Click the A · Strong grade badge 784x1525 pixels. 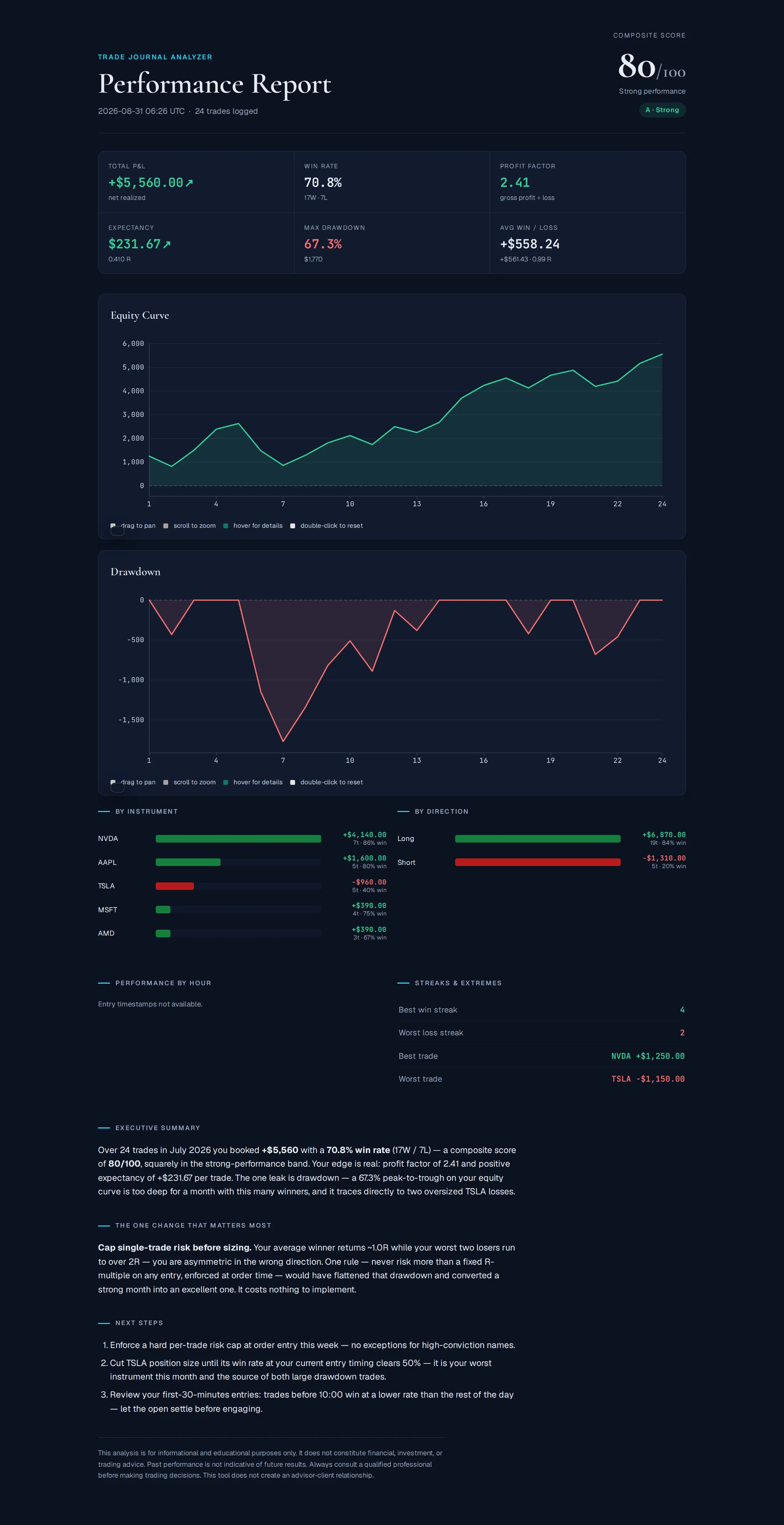662,110
